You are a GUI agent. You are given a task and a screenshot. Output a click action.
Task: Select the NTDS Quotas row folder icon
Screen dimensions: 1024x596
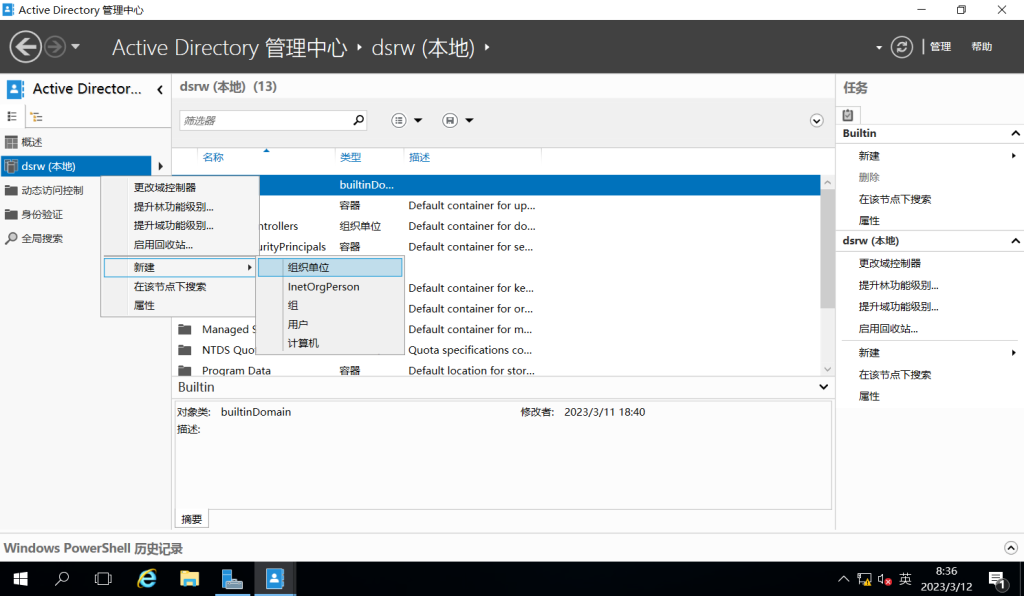pos(185,350)
